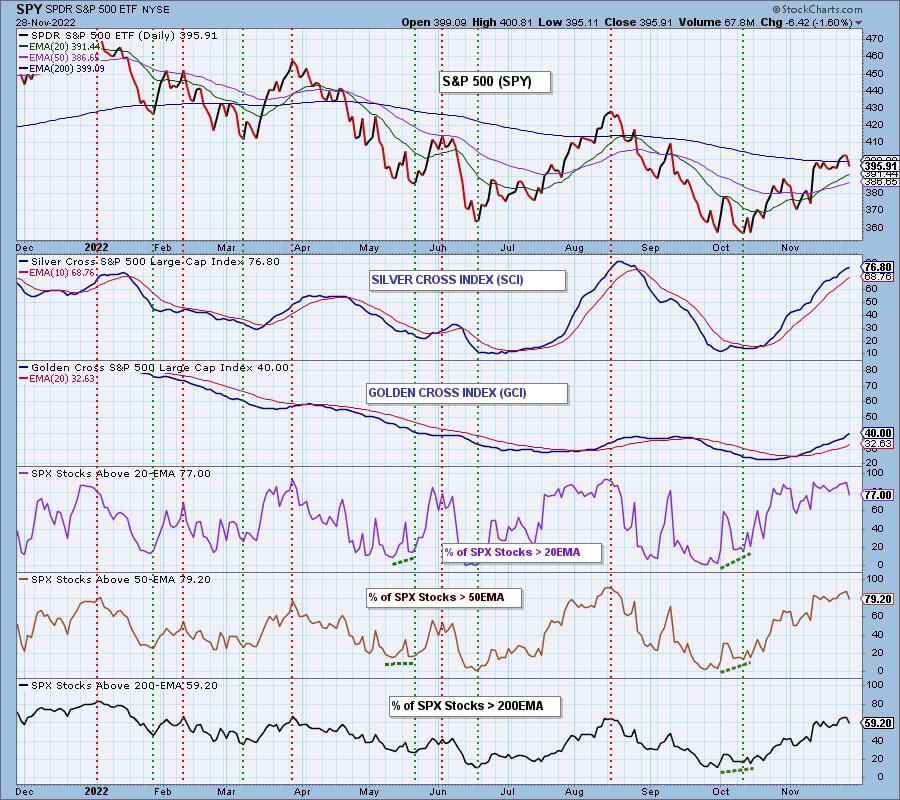The image size is (900, 800).
Task: Click the 'Close 395.91' header value
Action: tap(638, 22)
